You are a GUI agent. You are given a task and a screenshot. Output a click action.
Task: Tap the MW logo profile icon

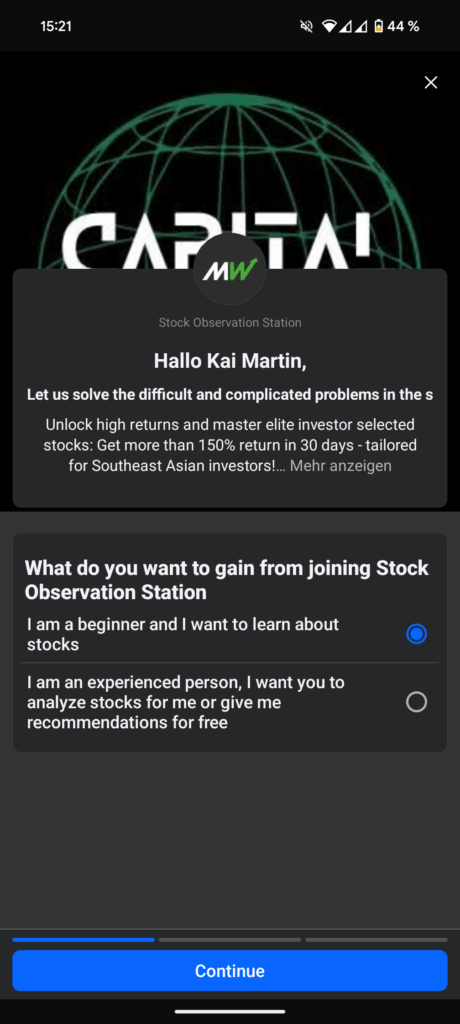(230, 269)
